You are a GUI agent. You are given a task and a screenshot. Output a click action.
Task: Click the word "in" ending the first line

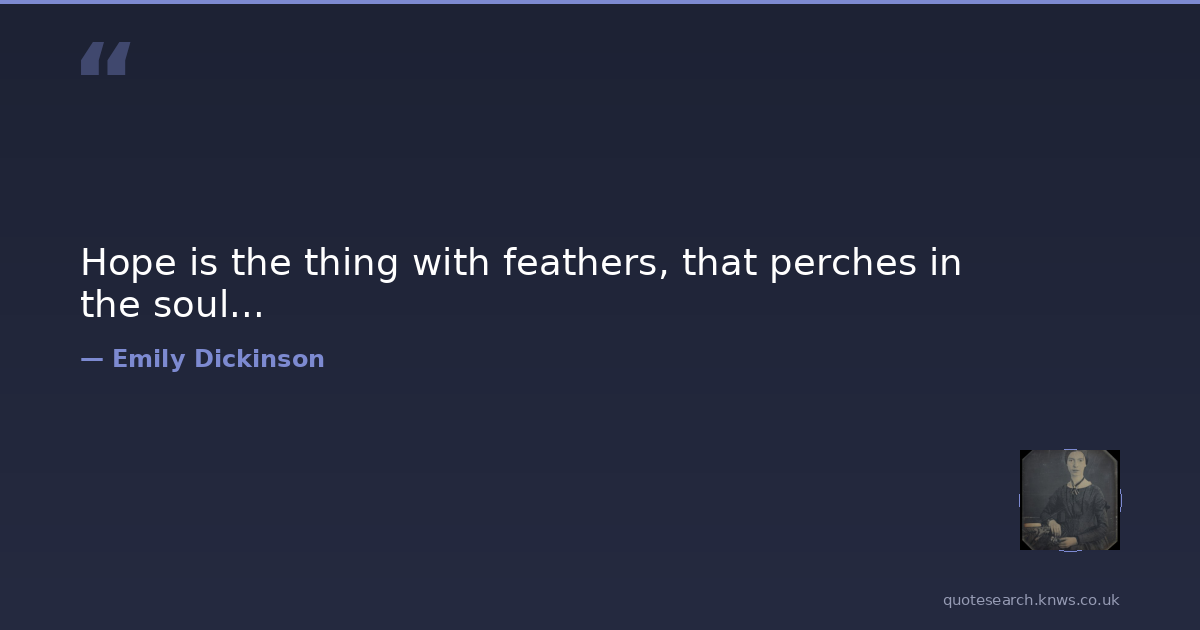pyautogui.click(x=946, y=263)
